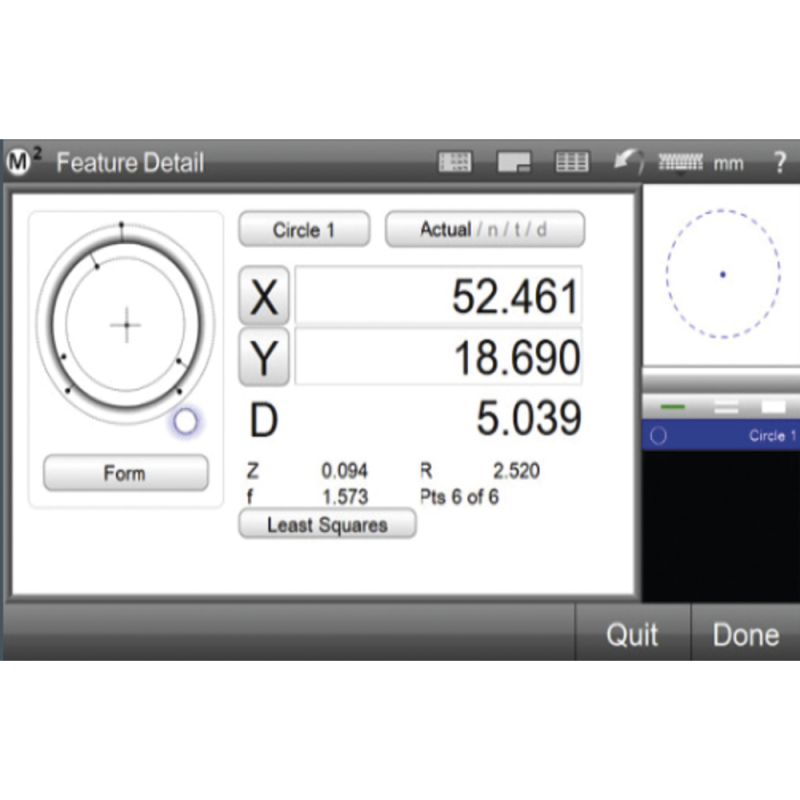The width and height of the screenshot is (800, 800).
Task: Open the help question mark icon
Action: point(779,163)
